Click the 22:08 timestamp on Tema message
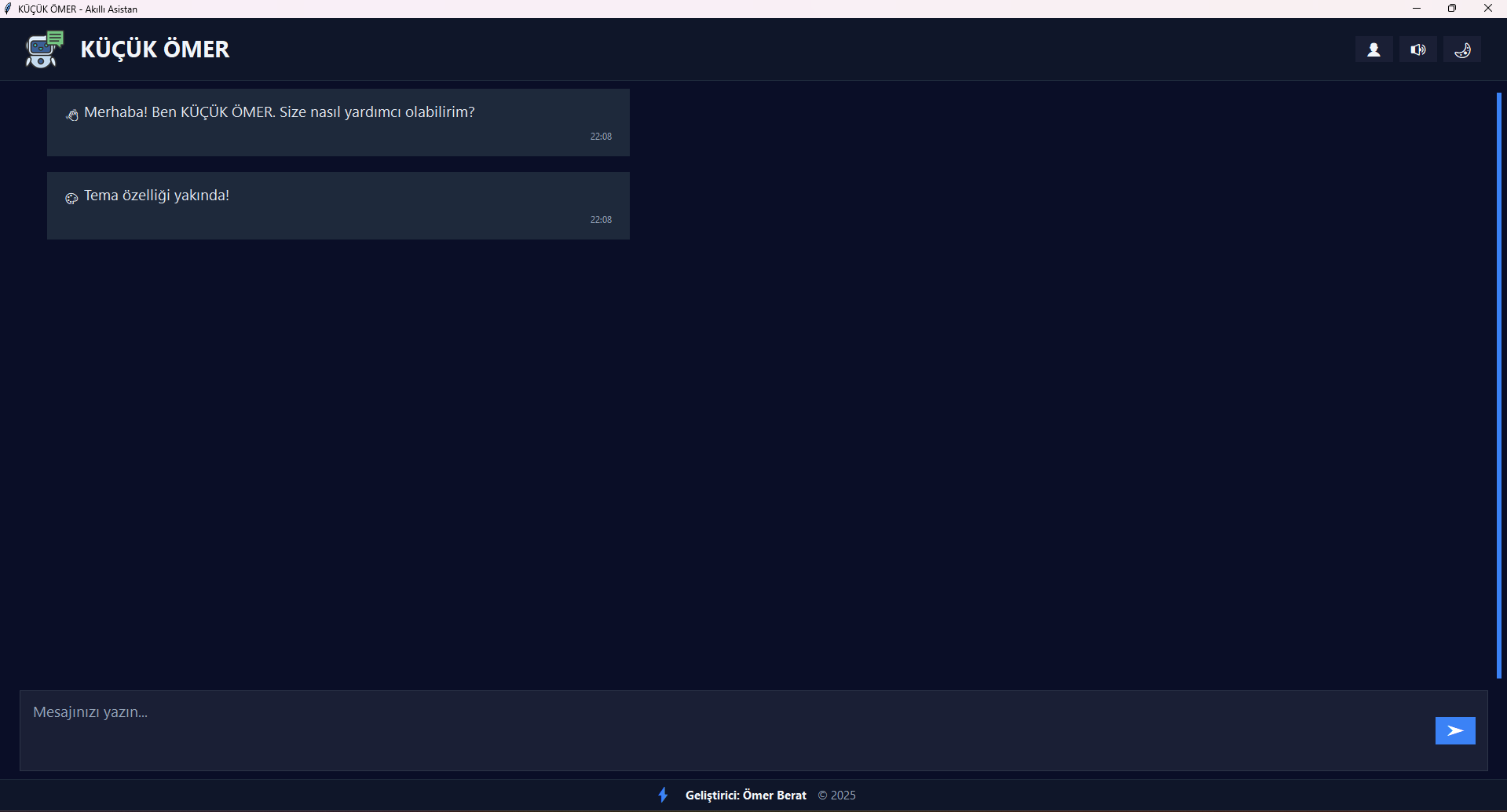 [601, 220]
